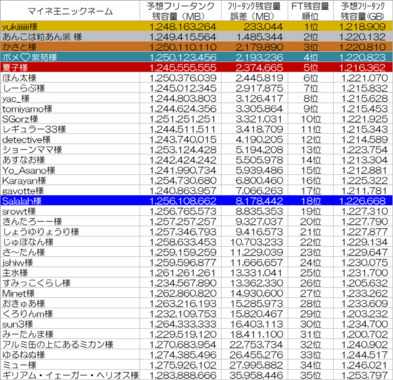393x380 pixels.
Task: Select the tomiyamo様 name cell
Action: (70, 109)
